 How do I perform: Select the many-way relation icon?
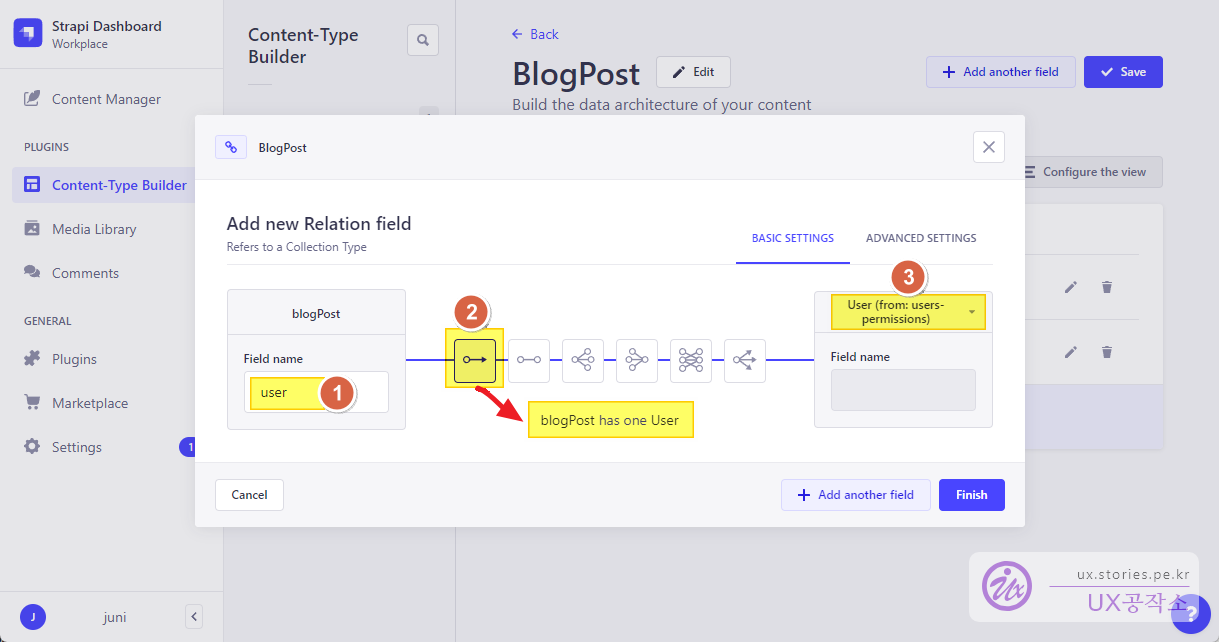pos(745,360)
